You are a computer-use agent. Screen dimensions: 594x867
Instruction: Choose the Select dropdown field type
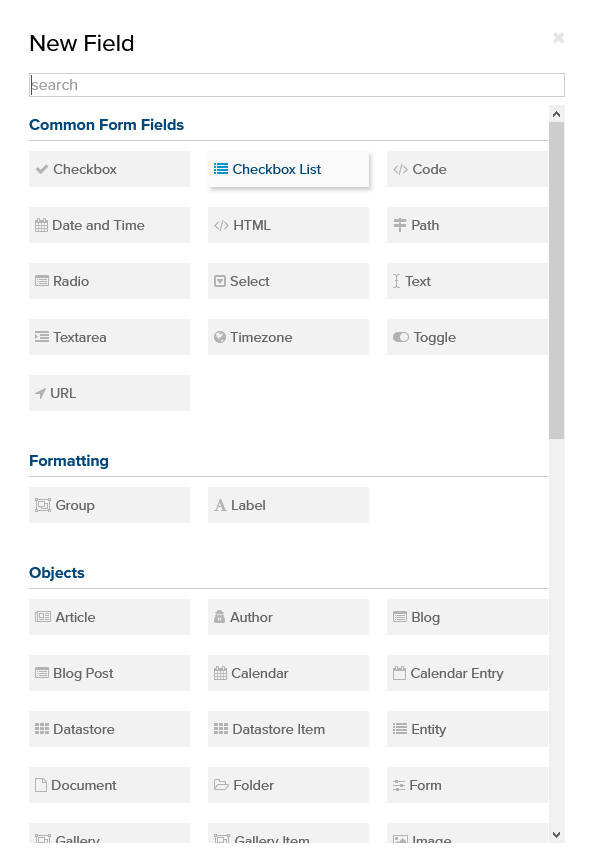(x=288, y=281)
